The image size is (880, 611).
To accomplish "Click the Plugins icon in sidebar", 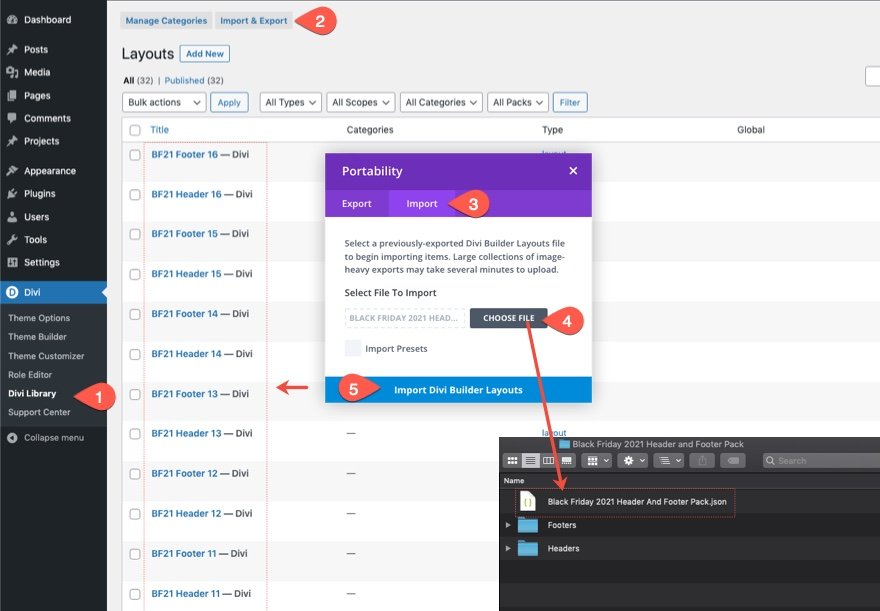I will point(12,194).
